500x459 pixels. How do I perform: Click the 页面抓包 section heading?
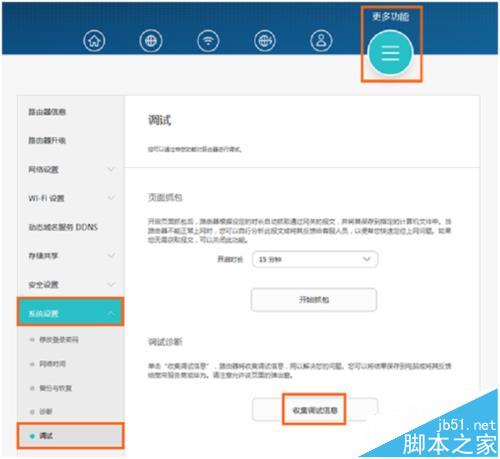click(165, 197)
